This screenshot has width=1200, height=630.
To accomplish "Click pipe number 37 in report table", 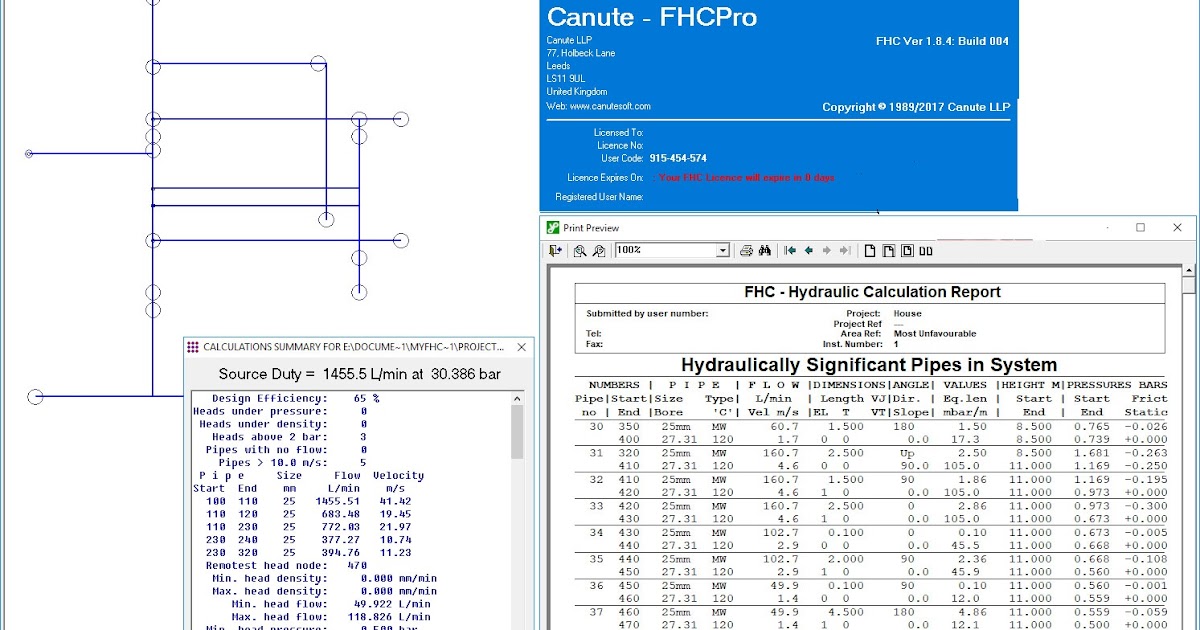I will point(596,613).
